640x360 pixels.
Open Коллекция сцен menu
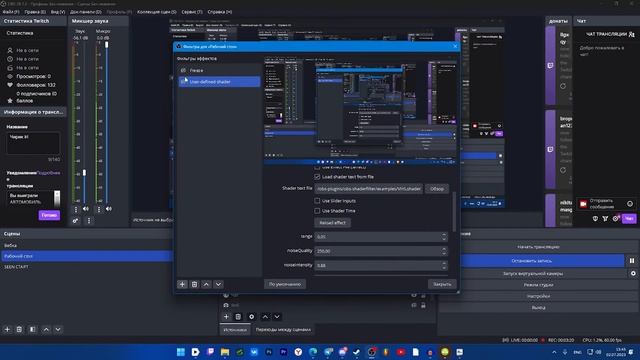coord(157,12)
